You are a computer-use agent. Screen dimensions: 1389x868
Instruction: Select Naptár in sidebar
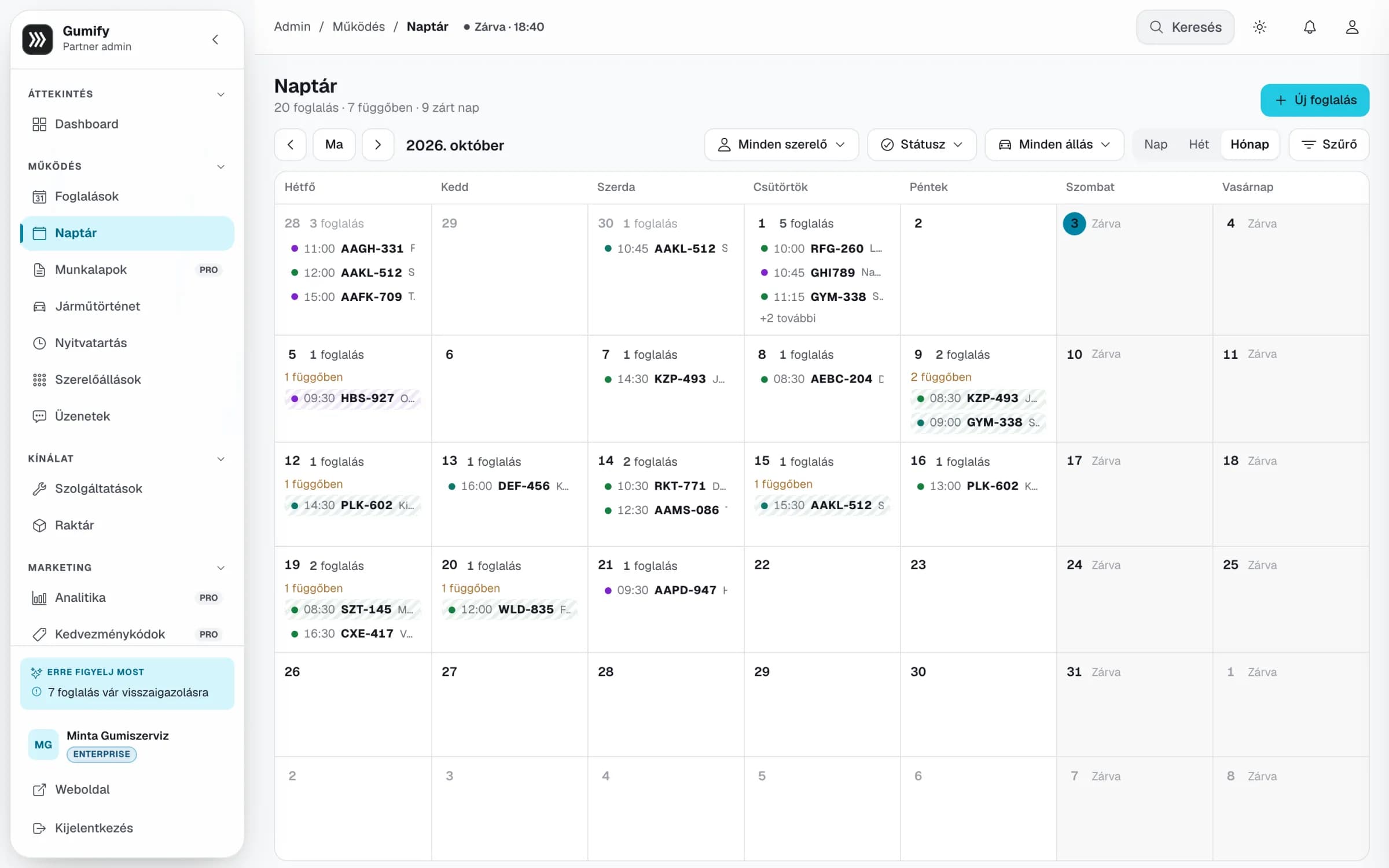pyautogui.click(x=127, y=233)
